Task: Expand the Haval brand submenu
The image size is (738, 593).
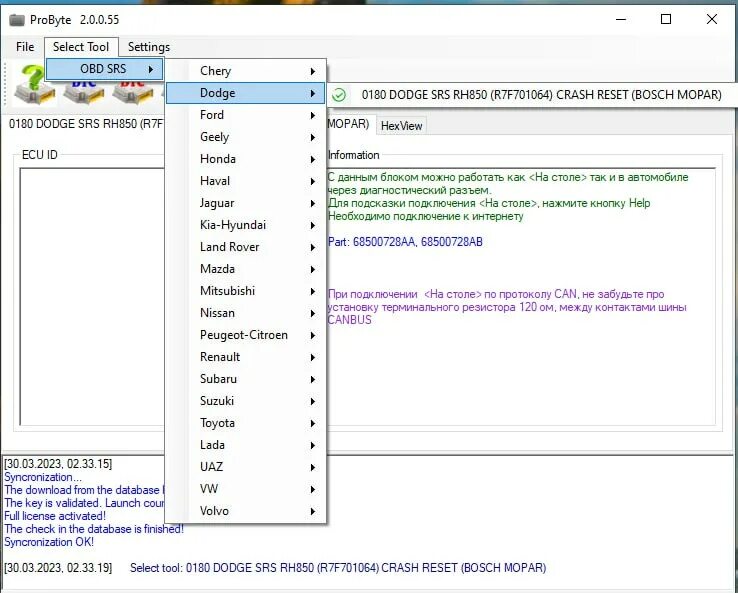Action: click(245, 181)
